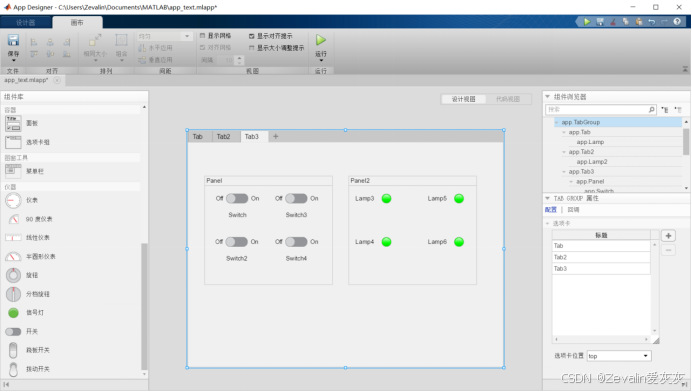Open the tab location (选项卡位置) dropdown
Image resolution: width=692 pixels, height=392 pixels.
pos(619,356)
